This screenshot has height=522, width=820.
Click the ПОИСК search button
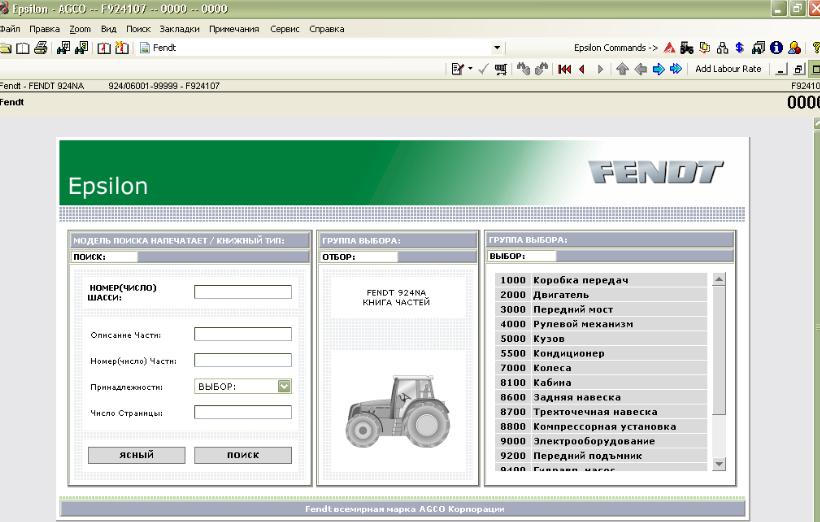[x=243, y=455]
